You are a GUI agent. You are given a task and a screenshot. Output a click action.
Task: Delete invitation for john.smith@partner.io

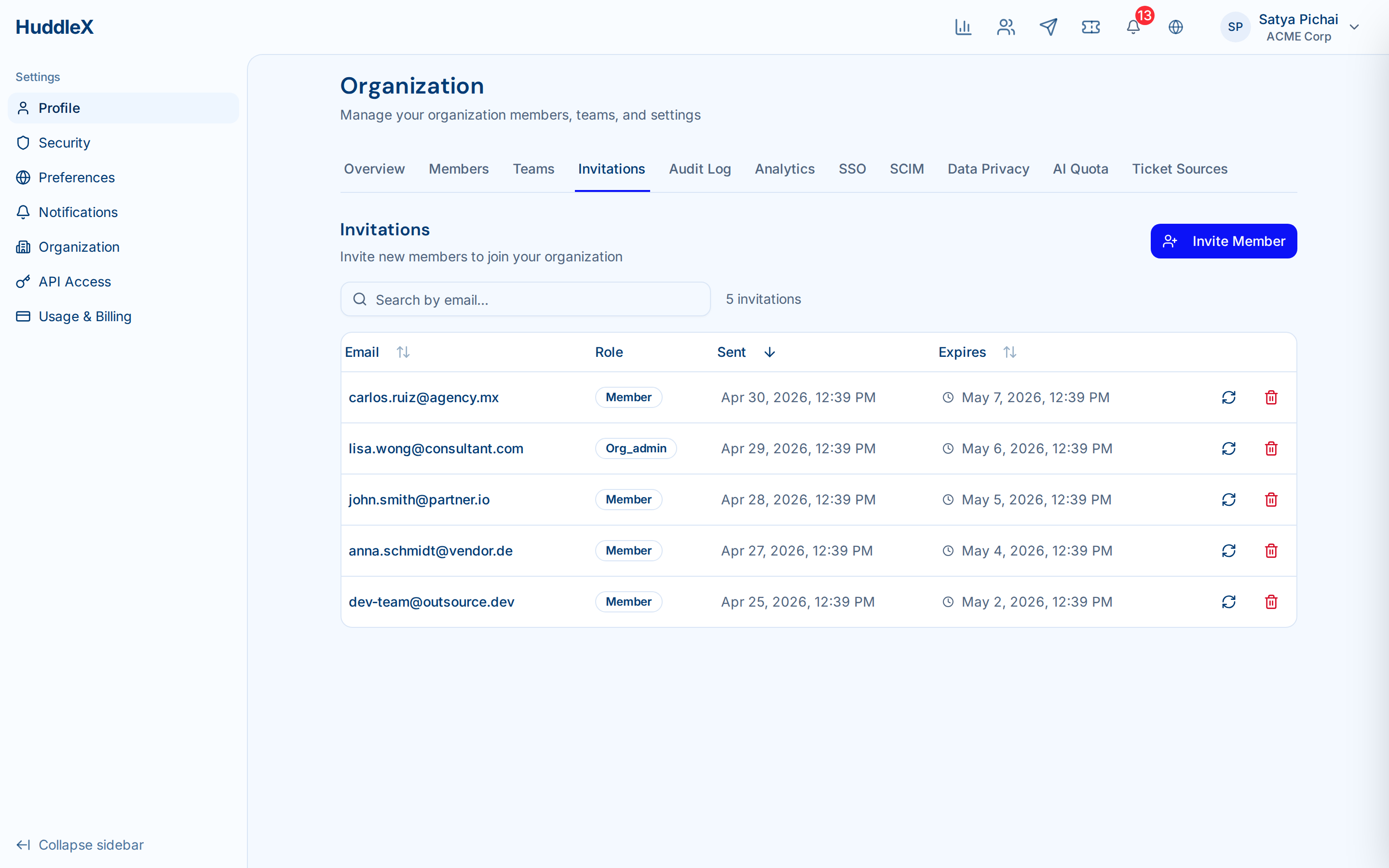pyautogui.click(x=1271, y=500)
